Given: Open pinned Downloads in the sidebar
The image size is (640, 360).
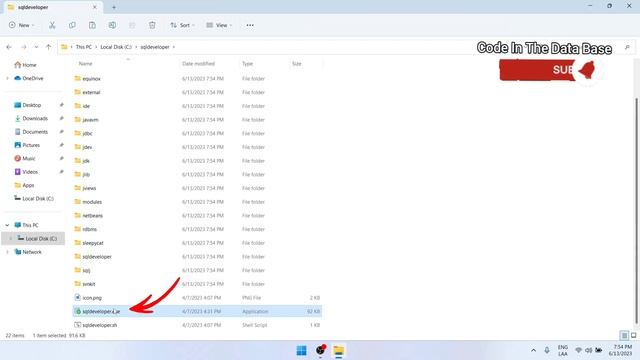Looking at the screenshot, I should 31,118.
